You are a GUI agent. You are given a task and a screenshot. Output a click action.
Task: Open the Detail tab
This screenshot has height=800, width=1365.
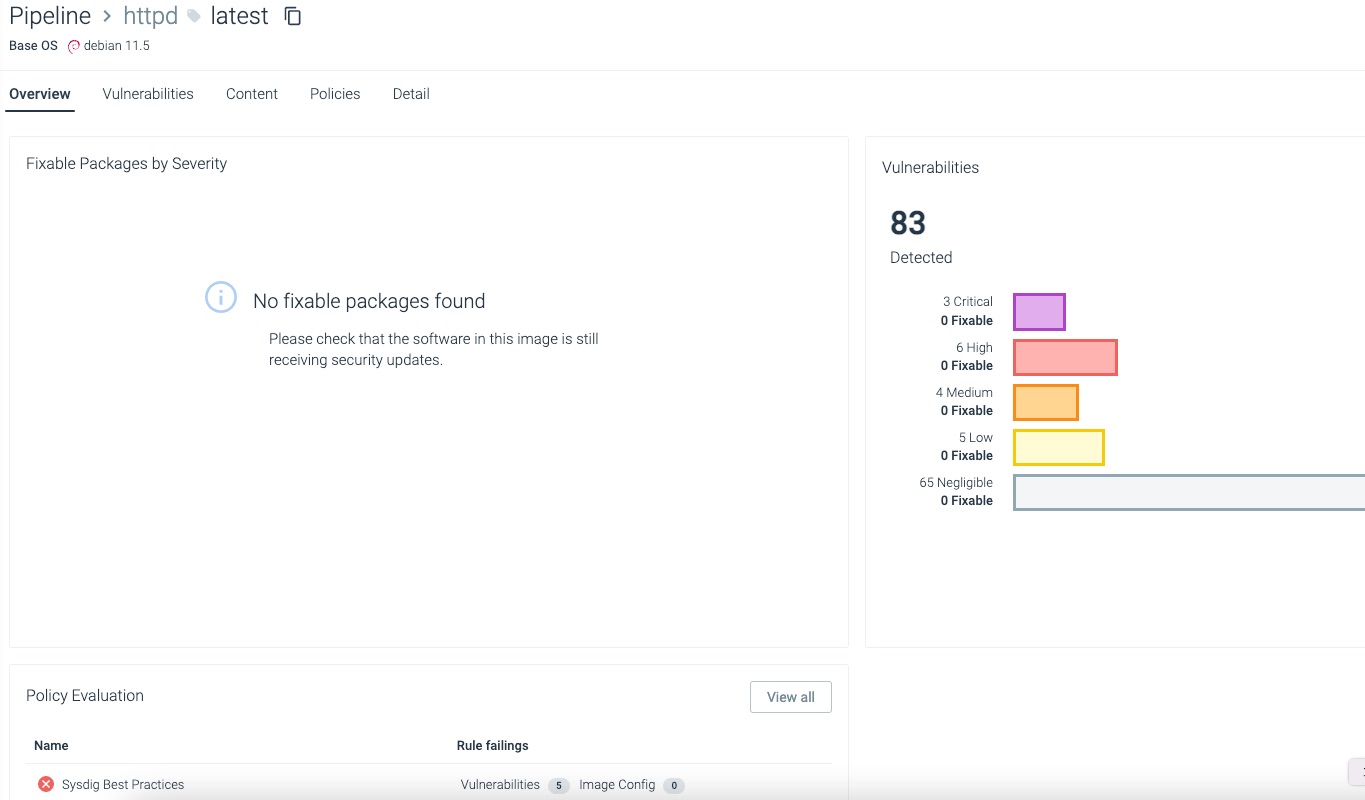[411, 94]
